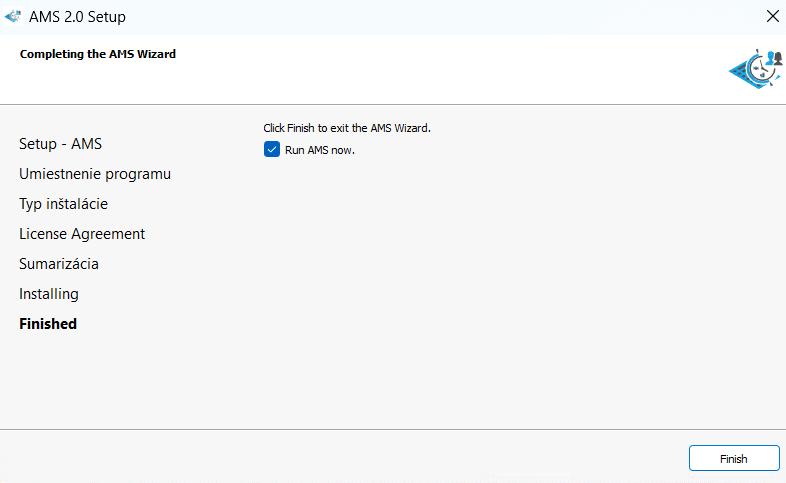Go to the Umiestnenie programu step
The image size is (786, 483).
[95, 174]
